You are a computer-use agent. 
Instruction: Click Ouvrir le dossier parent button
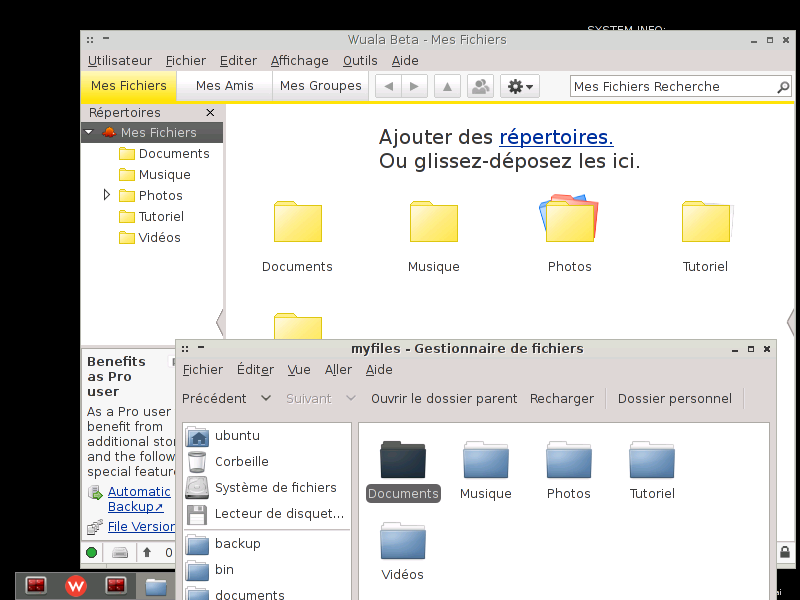tap(444, 398)
